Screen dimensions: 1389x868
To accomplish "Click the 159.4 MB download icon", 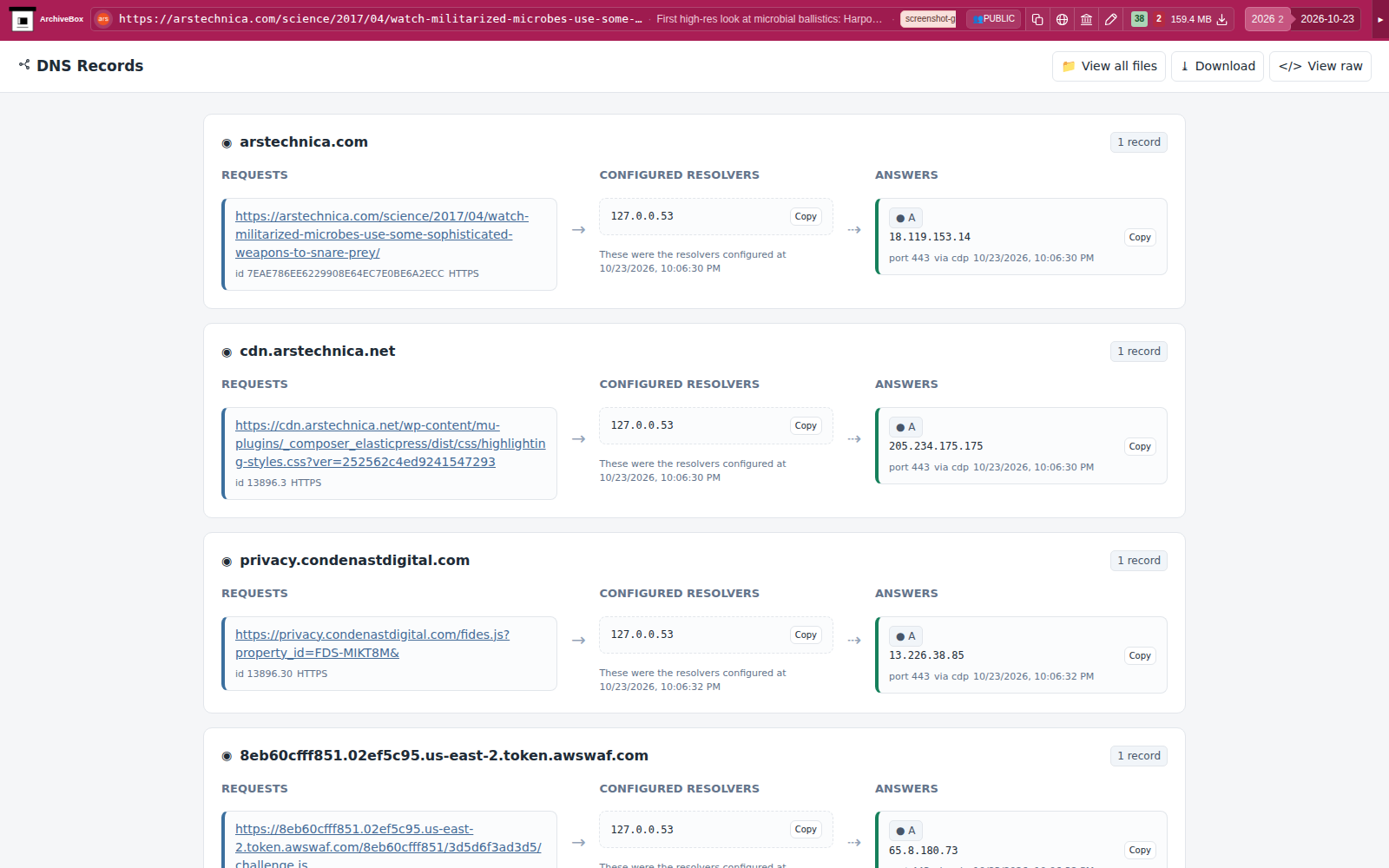I will coord(1221,19).
